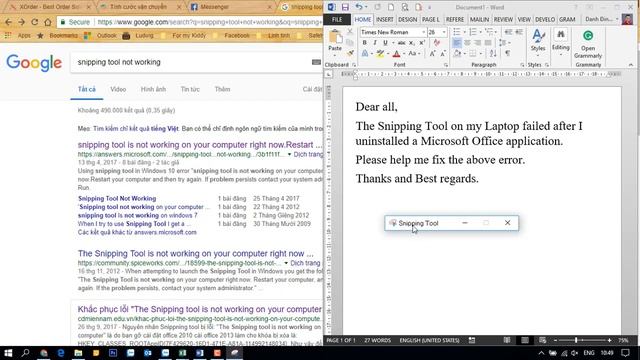Open the font name dropdown showing Times New Roman
Image resolution: width=640 pixels, height=360 pixels.
423,32
